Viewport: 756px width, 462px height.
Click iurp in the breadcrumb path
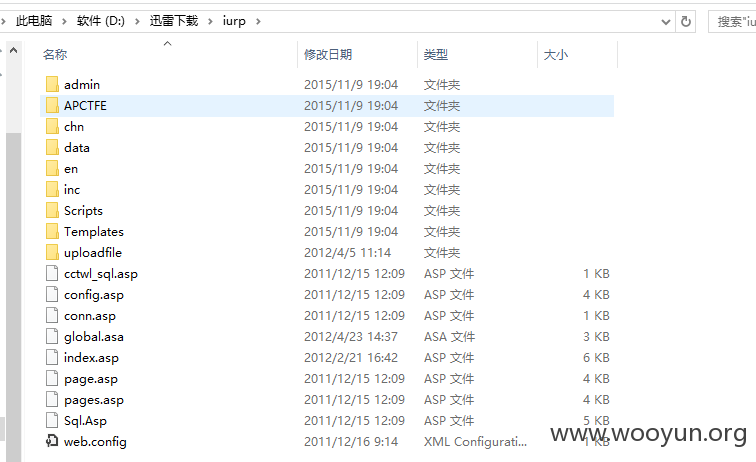click(x=234, y=21)
